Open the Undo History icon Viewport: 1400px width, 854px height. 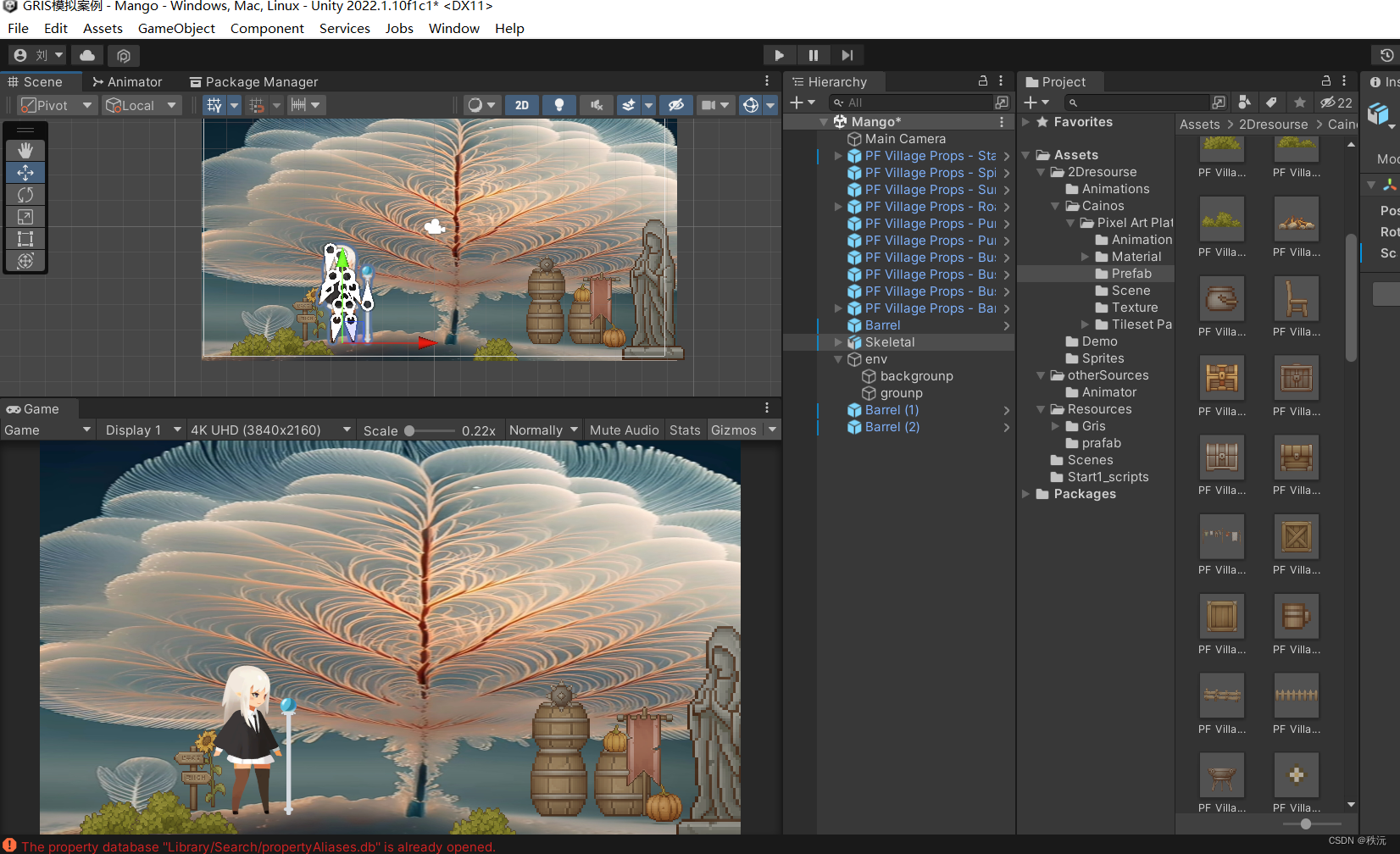(1386, 55)
